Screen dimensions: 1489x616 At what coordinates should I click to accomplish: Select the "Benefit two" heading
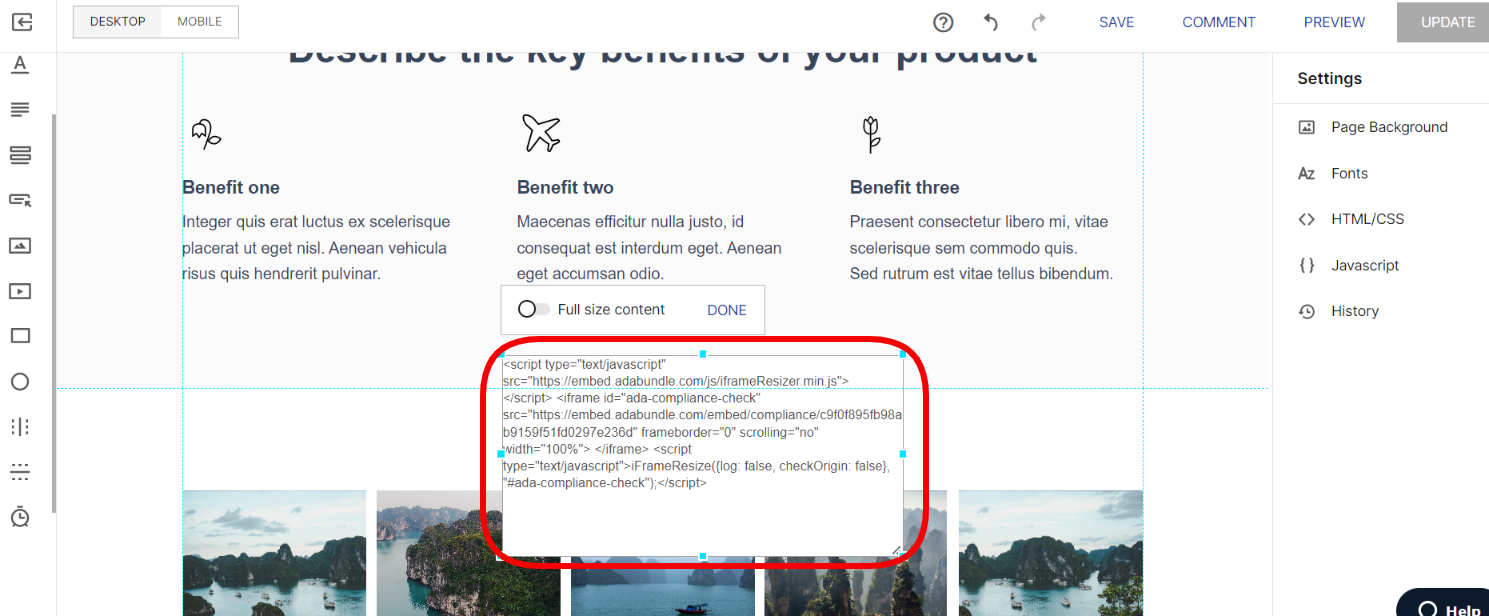[x=565, y=187]
